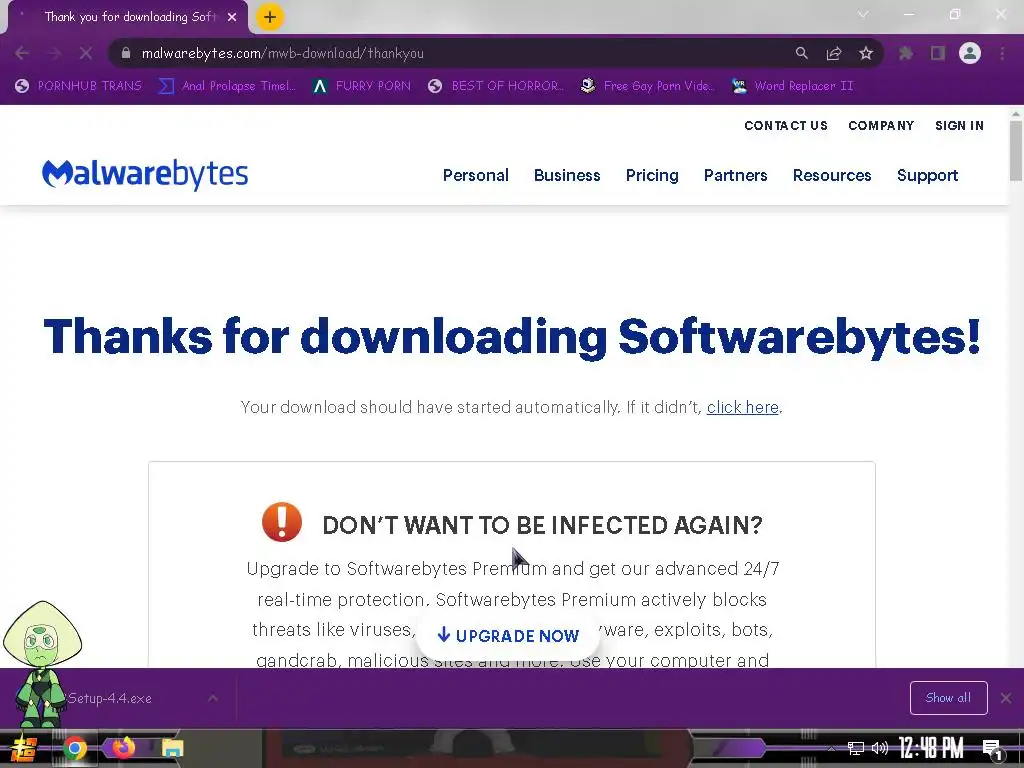Click the network tray icon
Viewport: 1024px width, 768px height.
pos(856,748)
